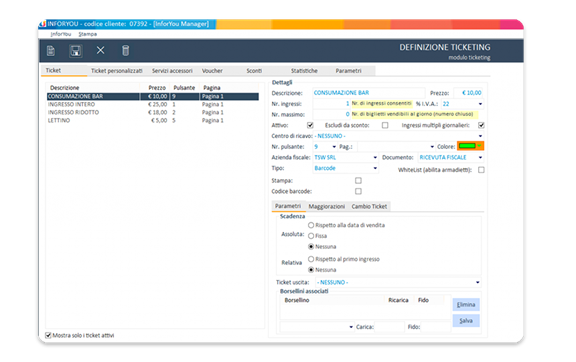Click the Pulsante column header

point(185,88)
